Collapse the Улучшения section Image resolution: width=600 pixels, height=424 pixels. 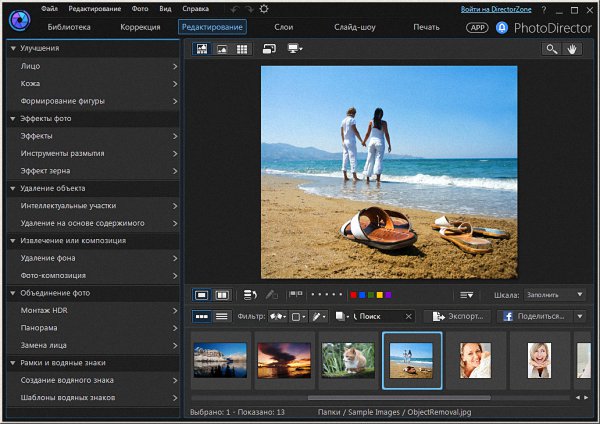point(11,48)
